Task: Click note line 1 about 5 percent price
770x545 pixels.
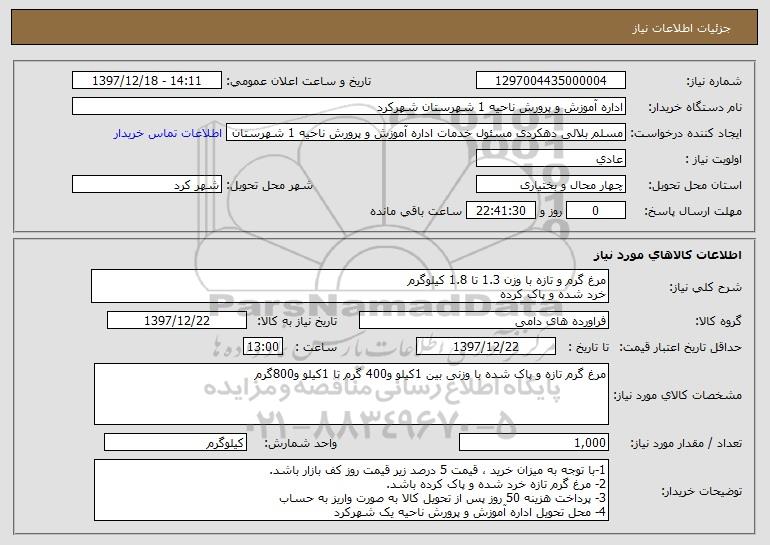Action: [x=438, y=470]
